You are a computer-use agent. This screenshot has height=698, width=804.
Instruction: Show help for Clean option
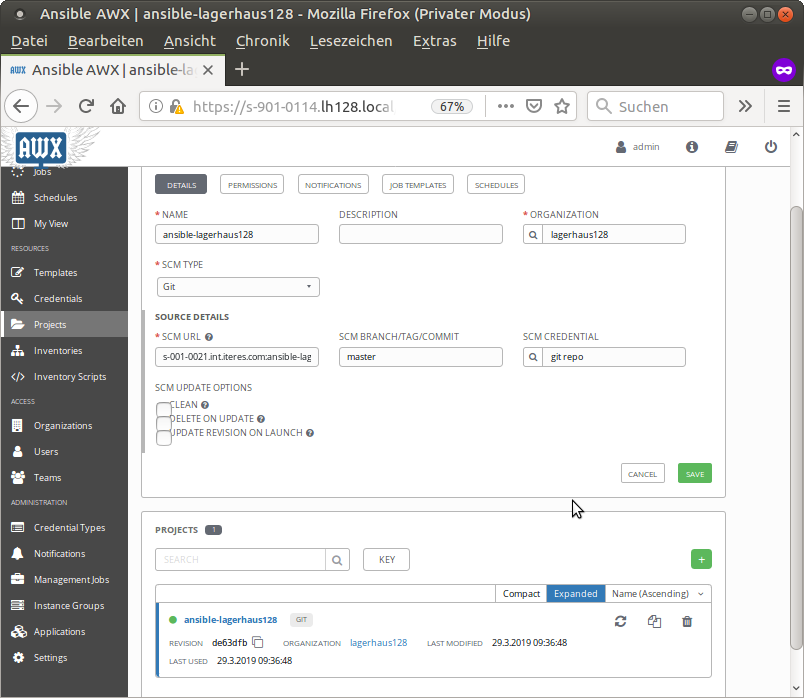pyautogui.click(x=205, y=405)
